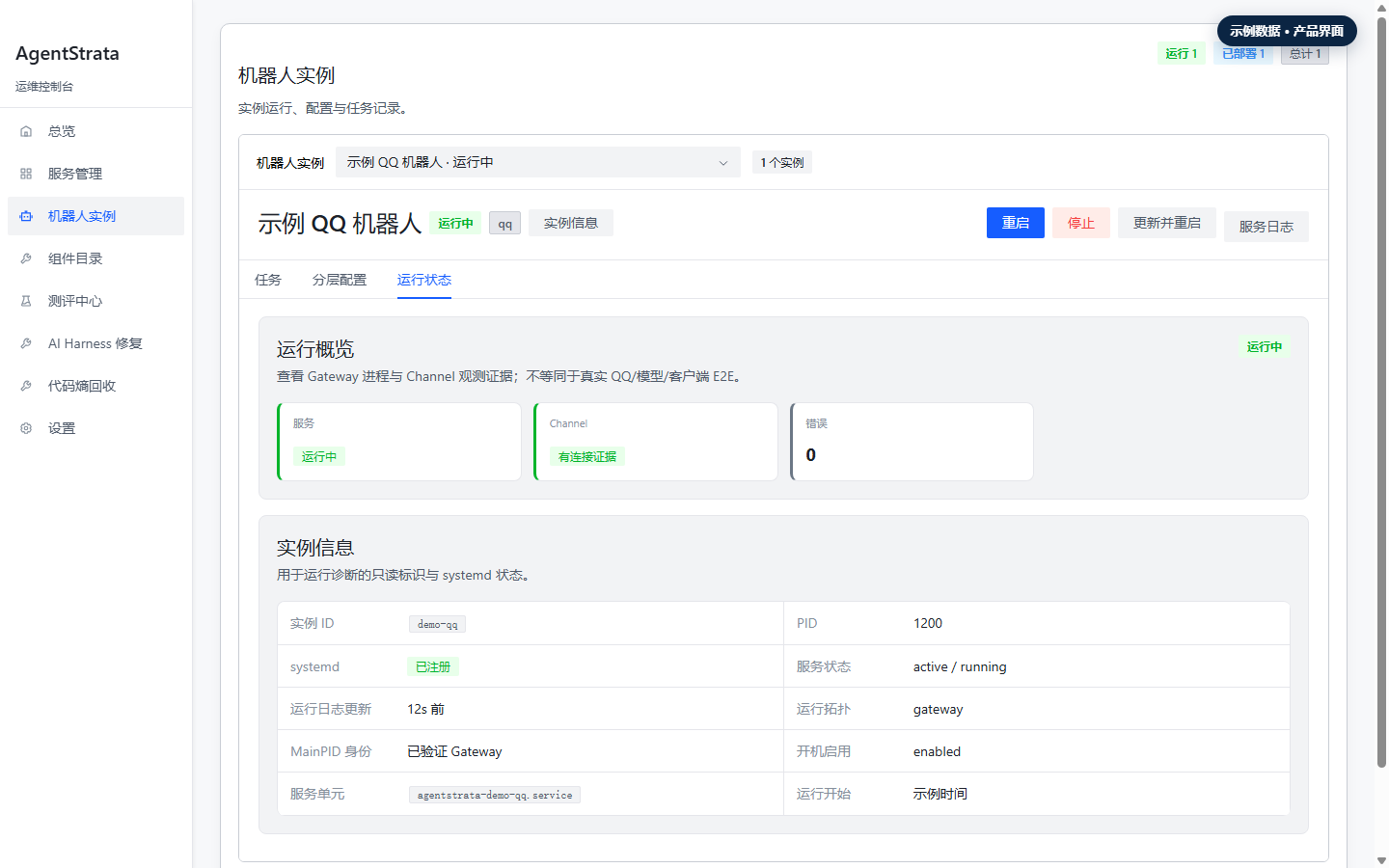Viewport: 1389px width, 868px height.
Task: Open 服务日志
Action: pyautogui.click(x=1266, y=227)
